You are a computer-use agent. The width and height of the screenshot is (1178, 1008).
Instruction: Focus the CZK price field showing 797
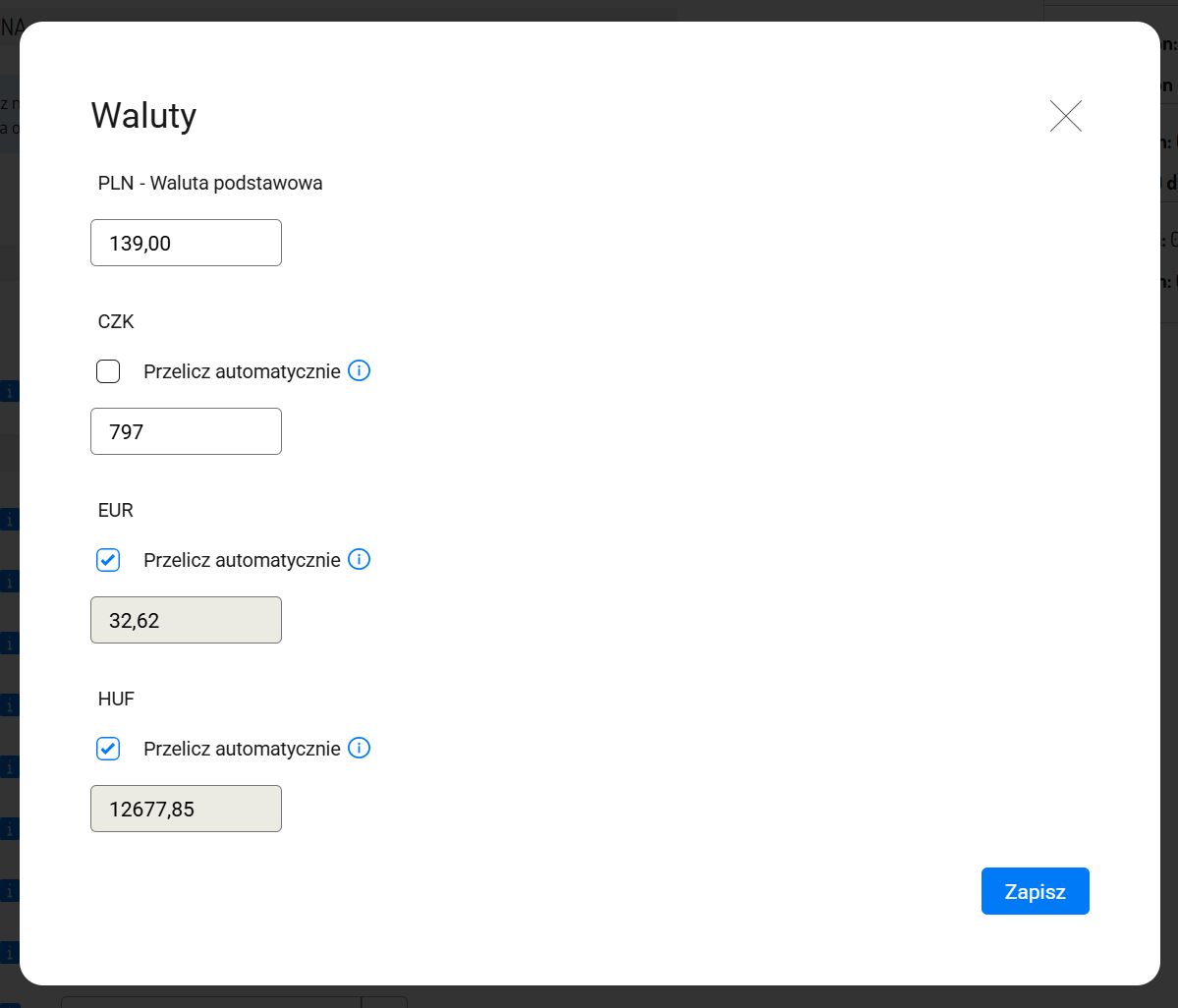tap(186, 431)
